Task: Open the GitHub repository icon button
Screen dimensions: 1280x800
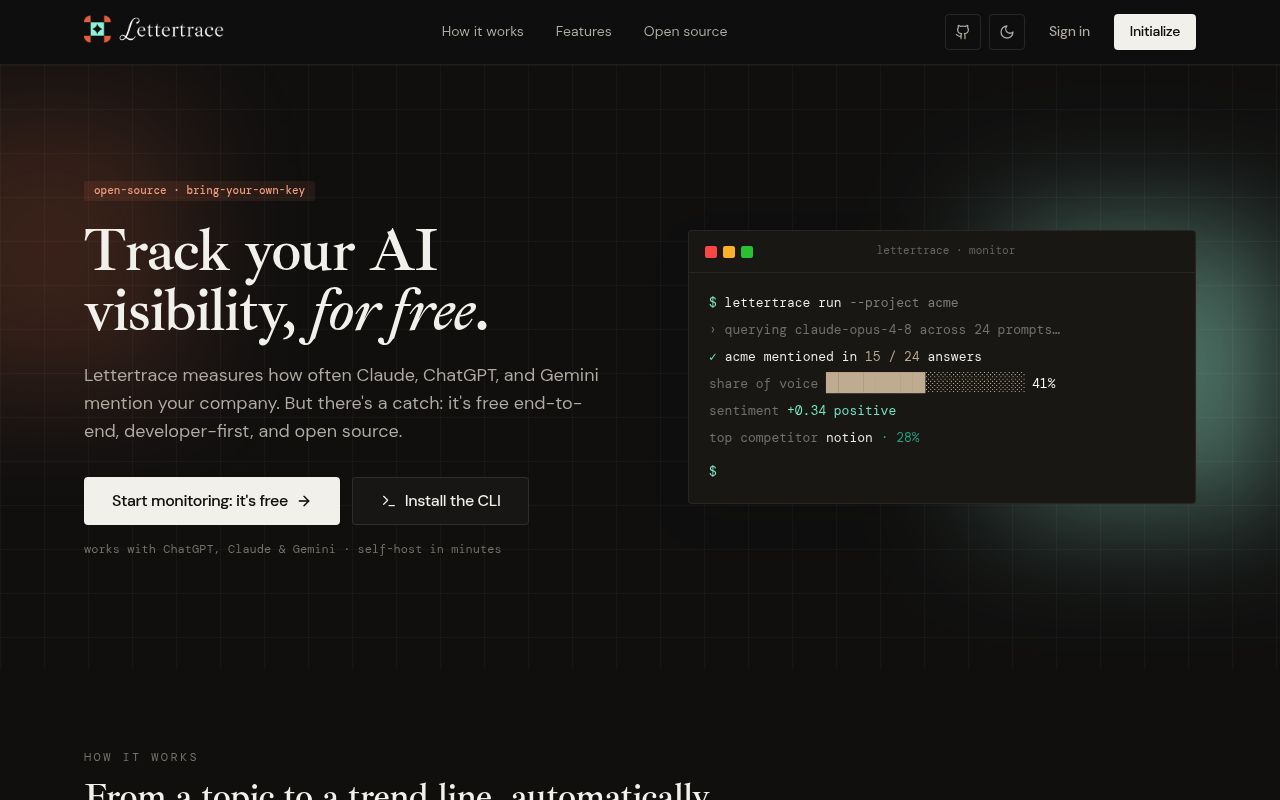Action: (x=963, y=32)
